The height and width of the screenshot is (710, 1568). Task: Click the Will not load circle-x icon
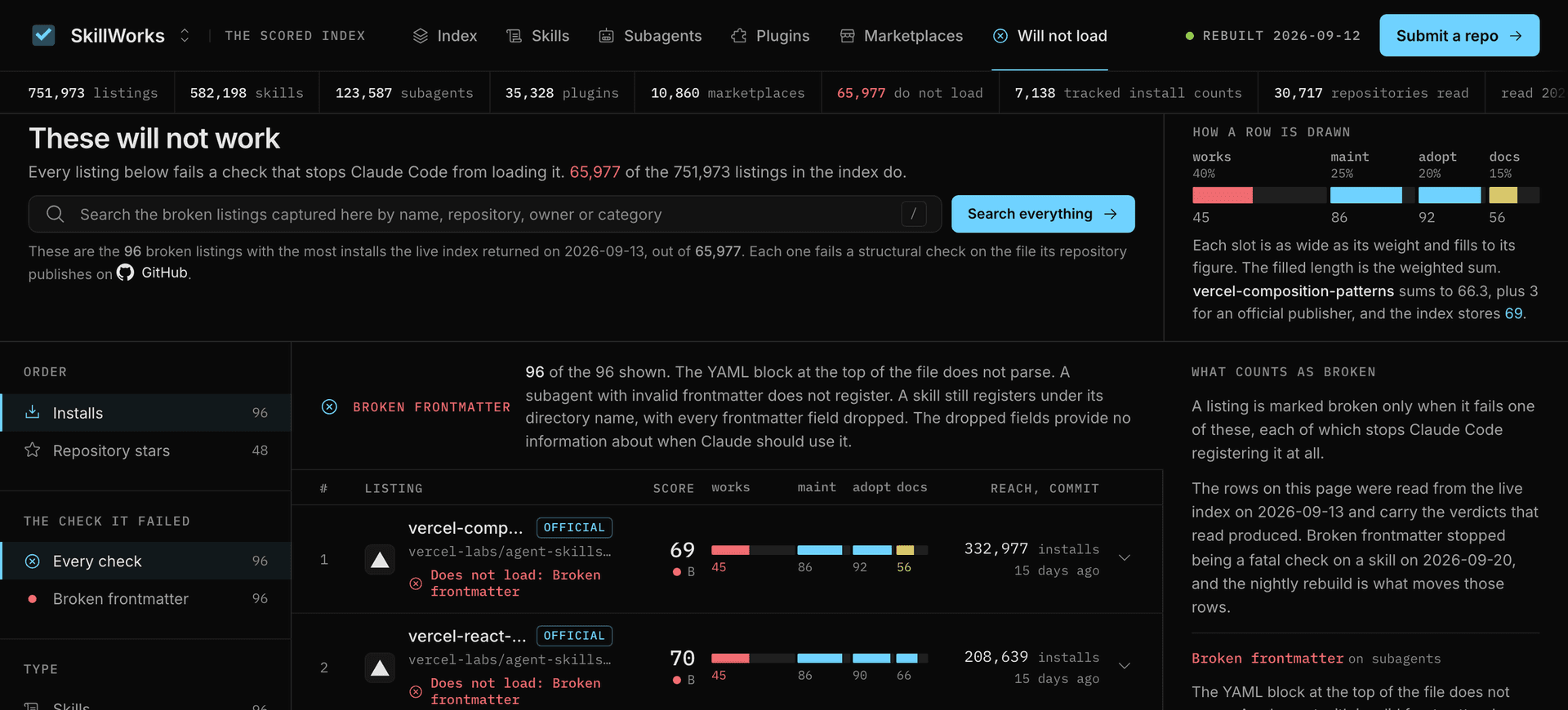coord(1000,36)
